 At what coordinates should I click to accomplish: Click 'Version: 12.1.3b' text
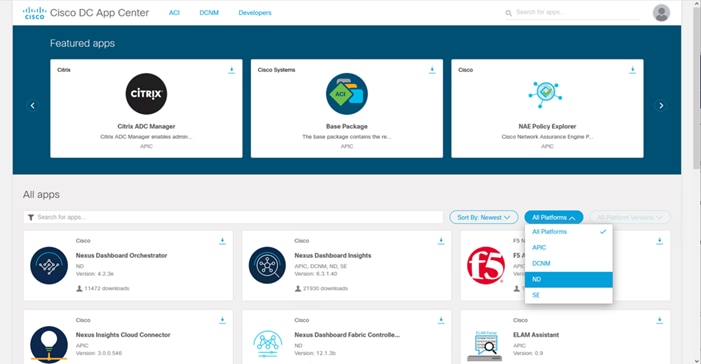(x=315, y=353)
